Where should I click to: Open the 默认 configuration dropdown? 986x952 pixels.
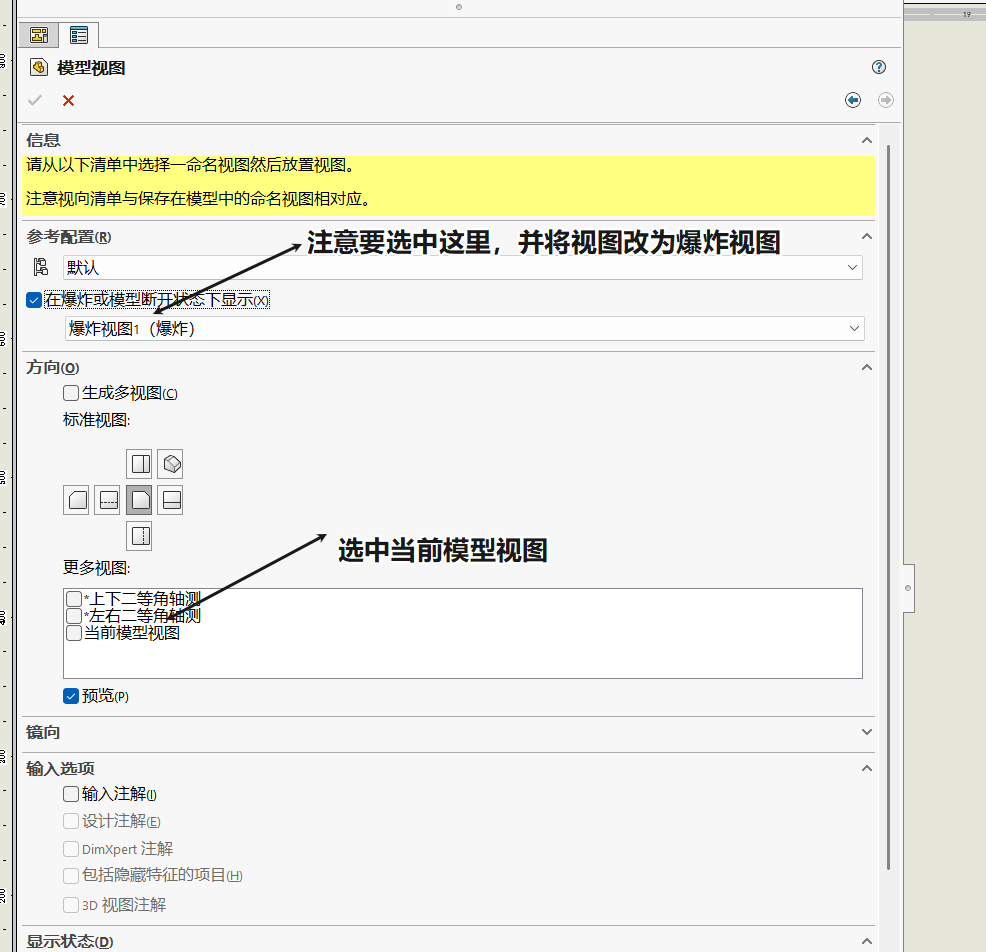point(853,267)
